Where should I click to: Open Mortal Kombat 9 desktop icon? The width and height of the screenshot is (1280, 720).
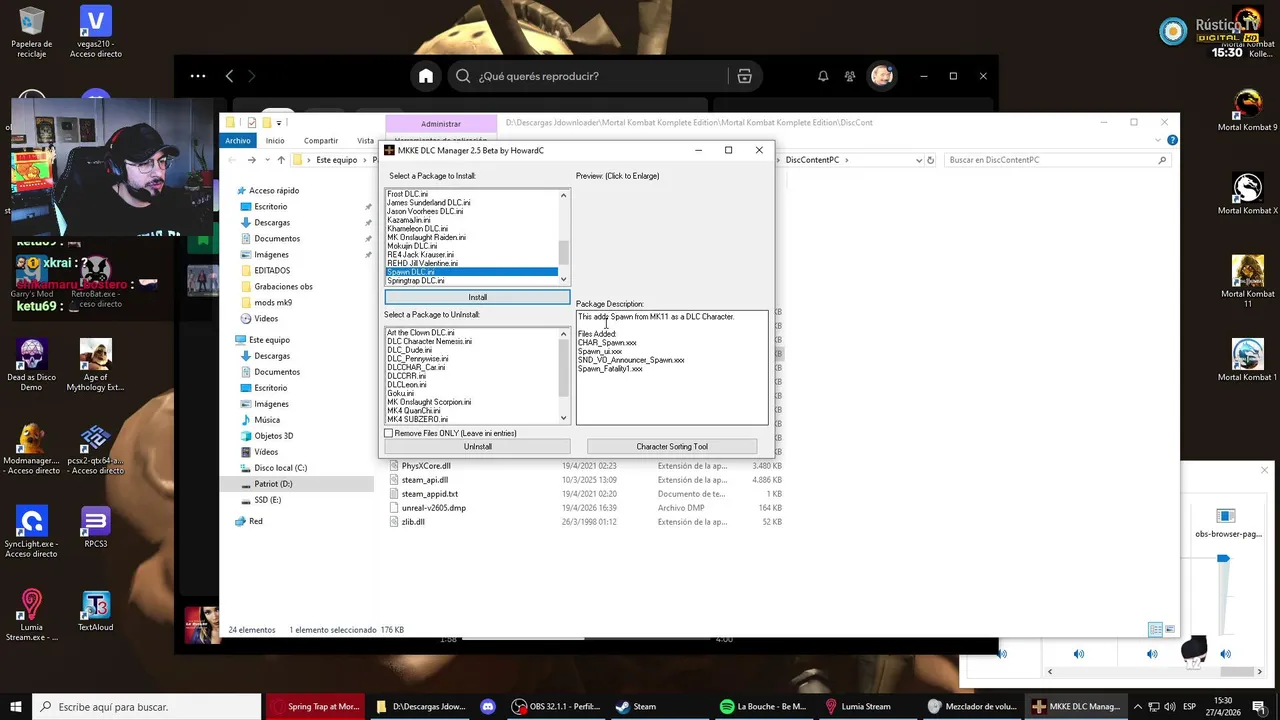1247,110
